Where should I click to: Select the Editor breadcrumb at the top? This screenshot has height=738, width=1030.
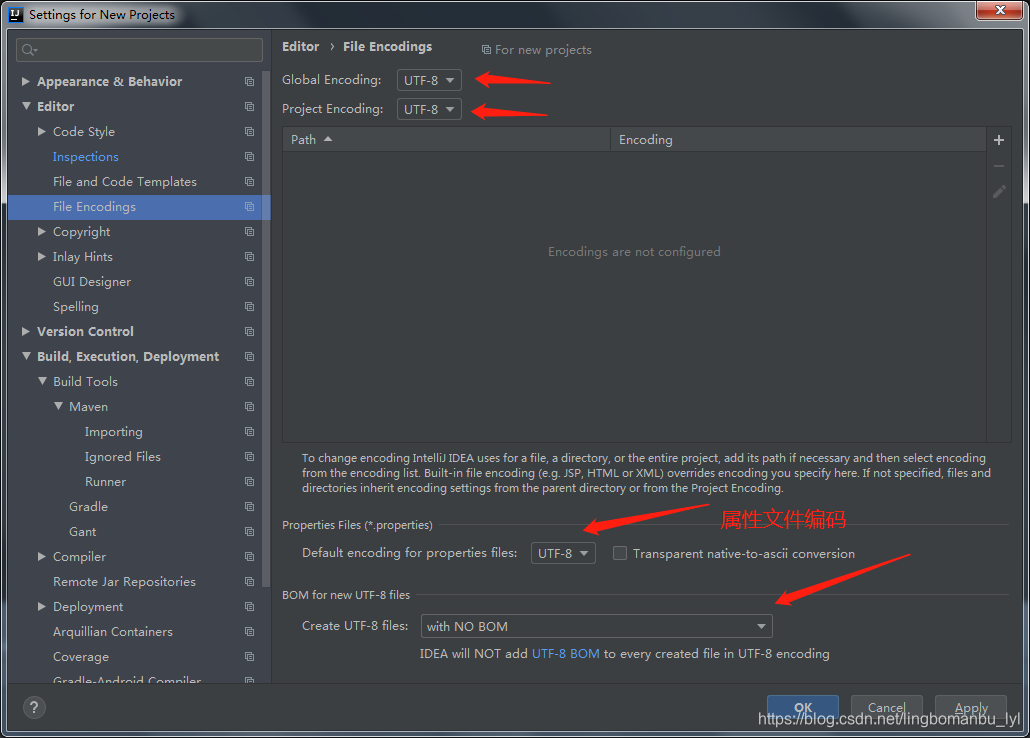coord(300,46)
